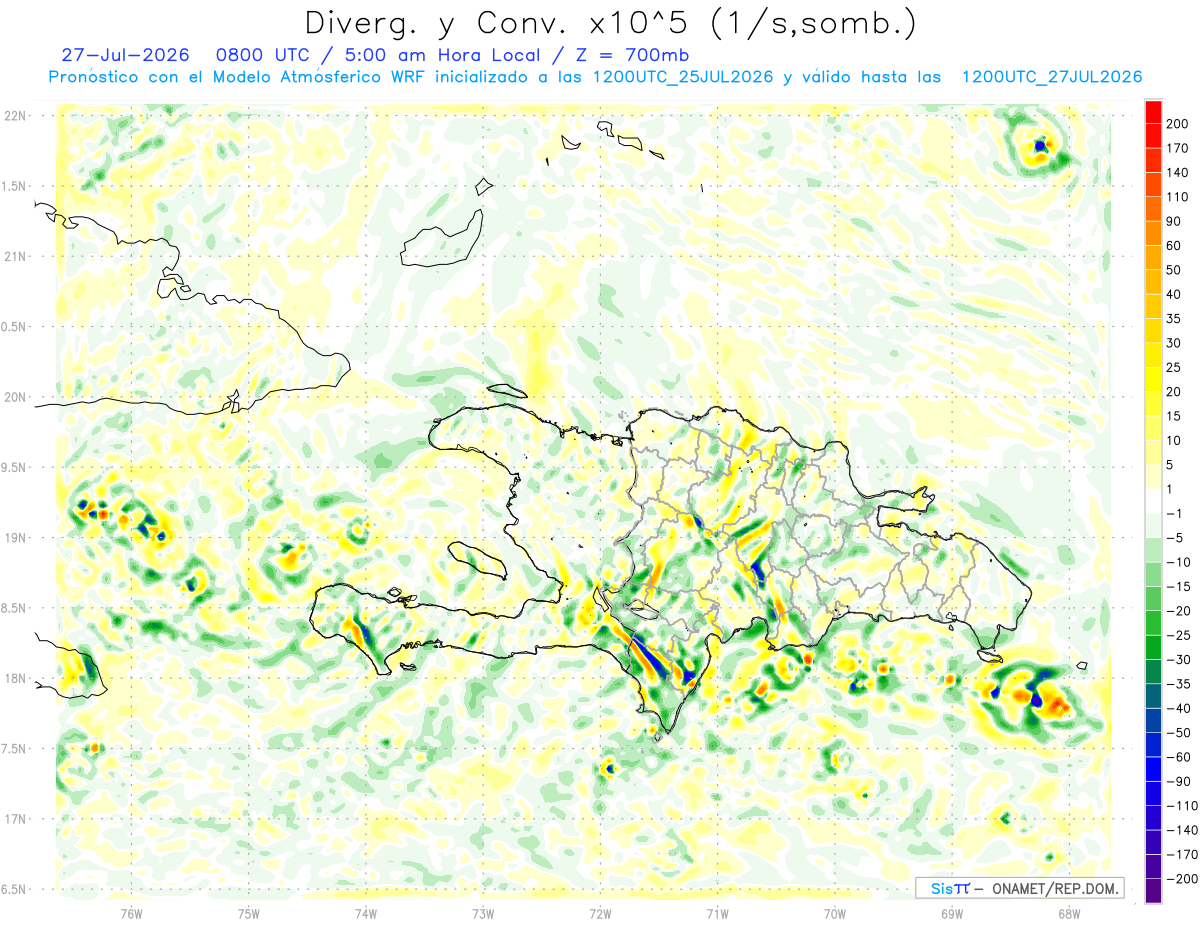Click the initialization stamp "1200UTC_25JUL2026"

(x=683, y=77)
